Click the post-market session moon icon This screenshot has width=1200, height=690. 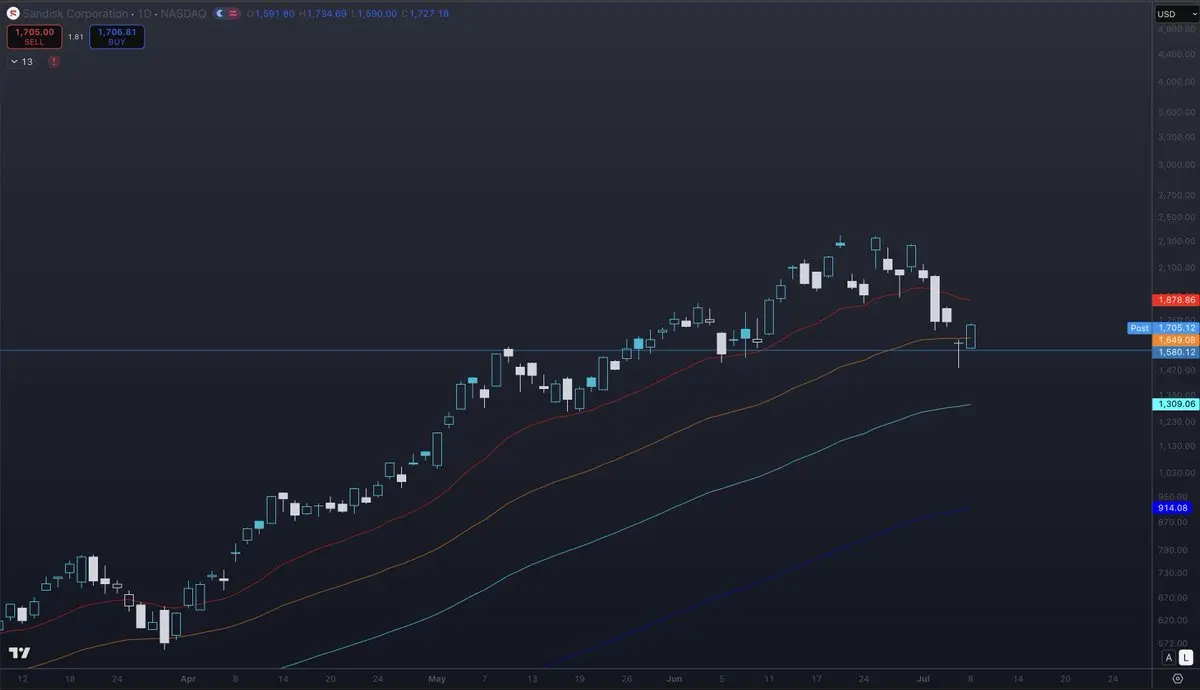tap(219, 14)
